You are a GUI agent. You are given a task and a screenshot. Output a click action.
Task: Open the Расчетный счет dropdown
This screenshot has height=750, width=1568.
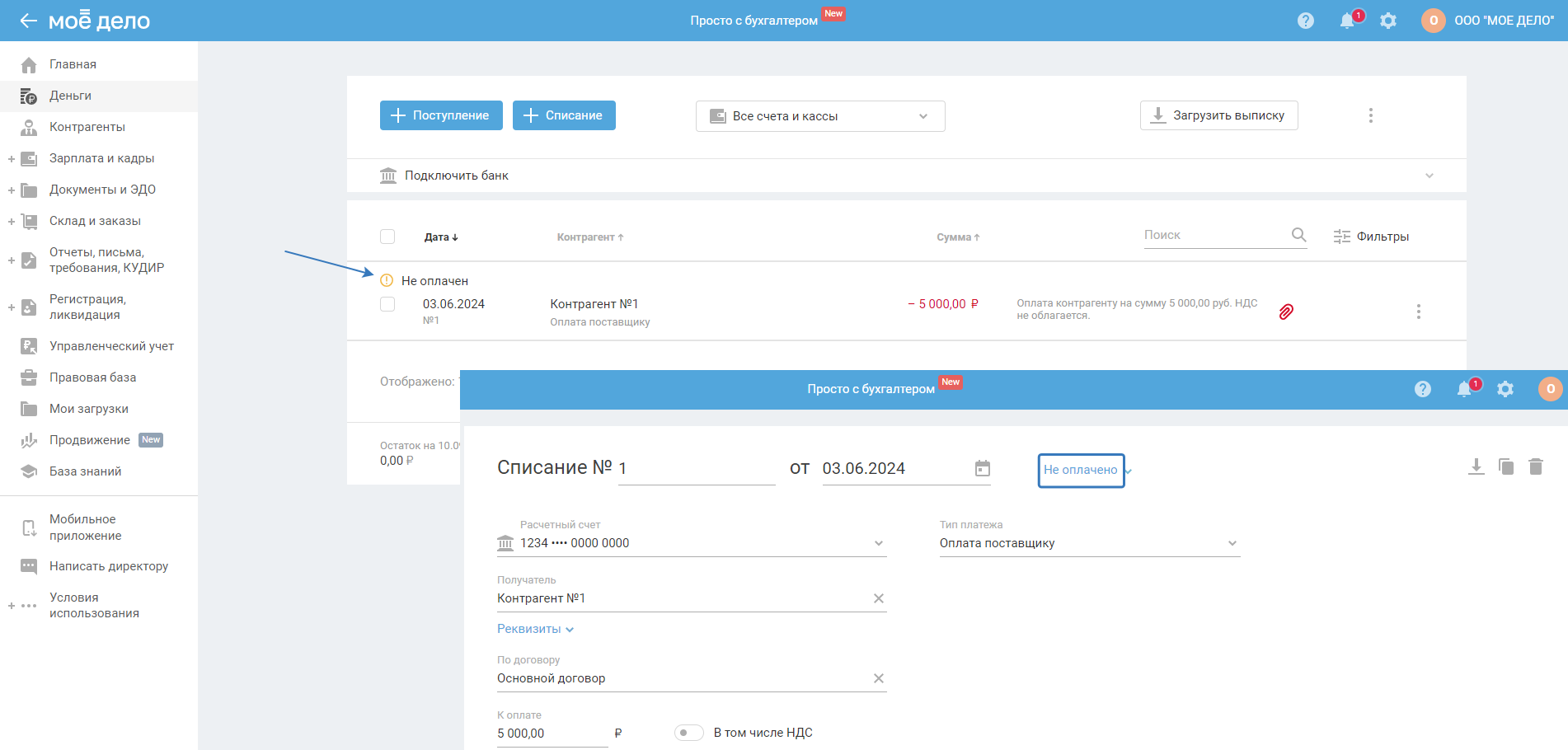[x=692, y=543]
